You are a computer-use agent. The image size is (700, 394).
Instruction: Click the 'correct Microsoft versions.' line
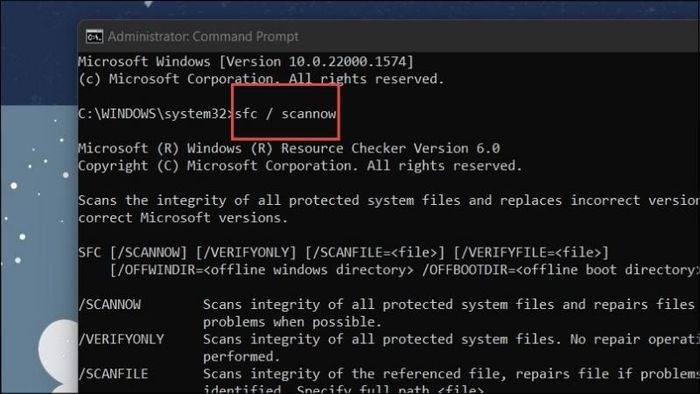183,218
